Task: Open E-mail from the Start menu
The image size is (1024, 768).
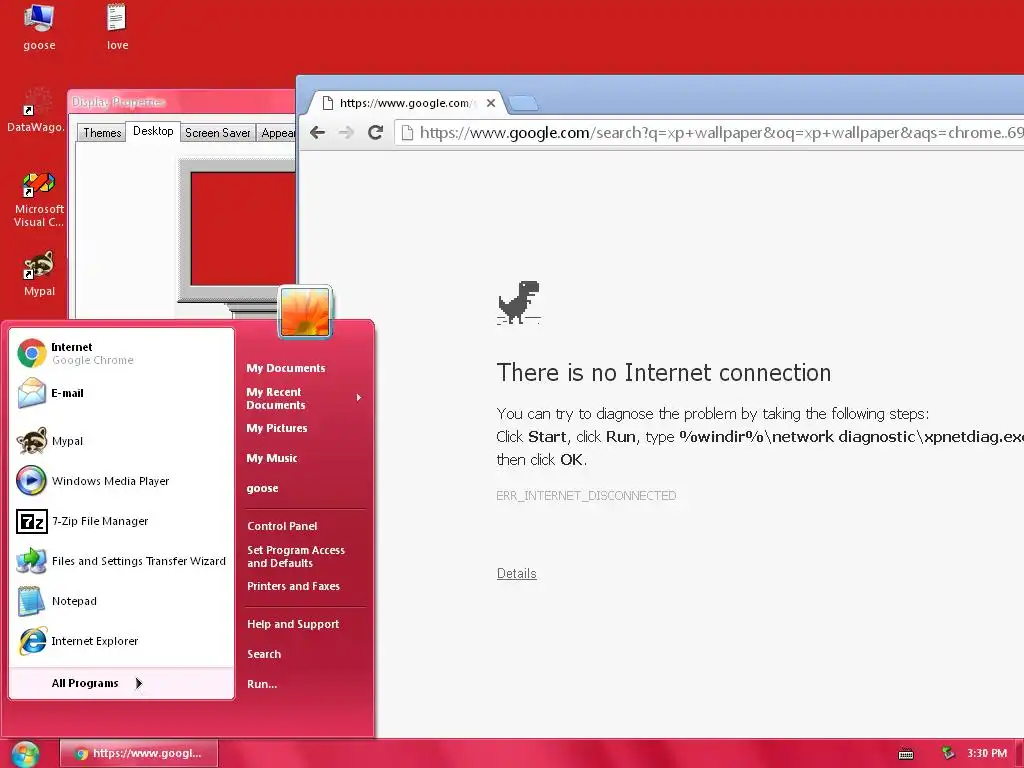Action: pyautogui.click(x=122, y=393)
